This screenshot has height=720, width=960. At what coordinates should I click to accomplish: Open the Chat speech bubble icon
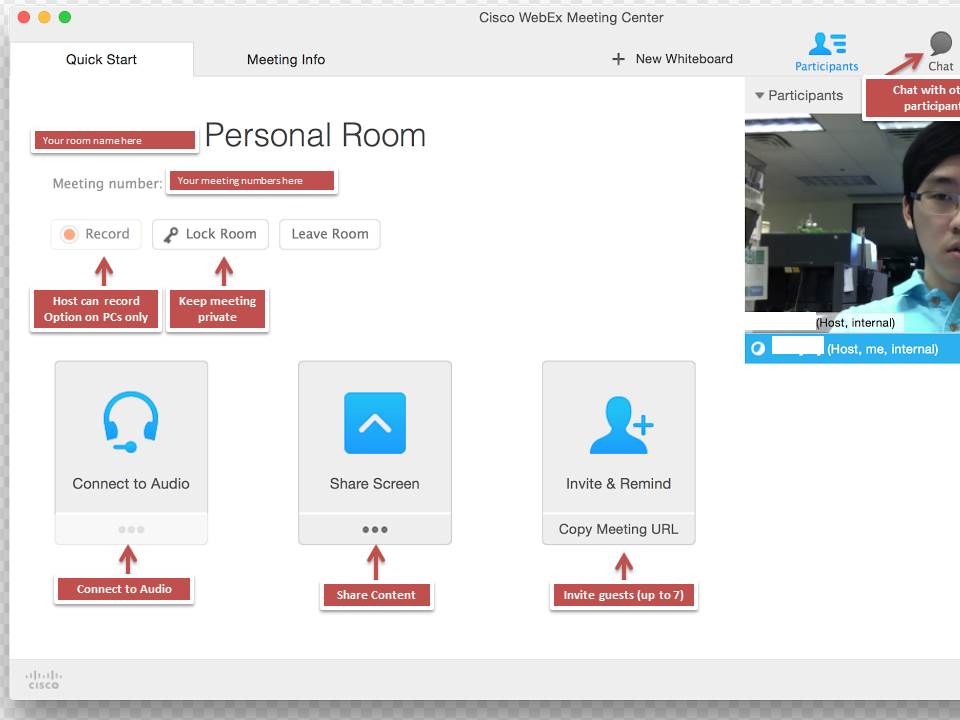coord(940,44)
